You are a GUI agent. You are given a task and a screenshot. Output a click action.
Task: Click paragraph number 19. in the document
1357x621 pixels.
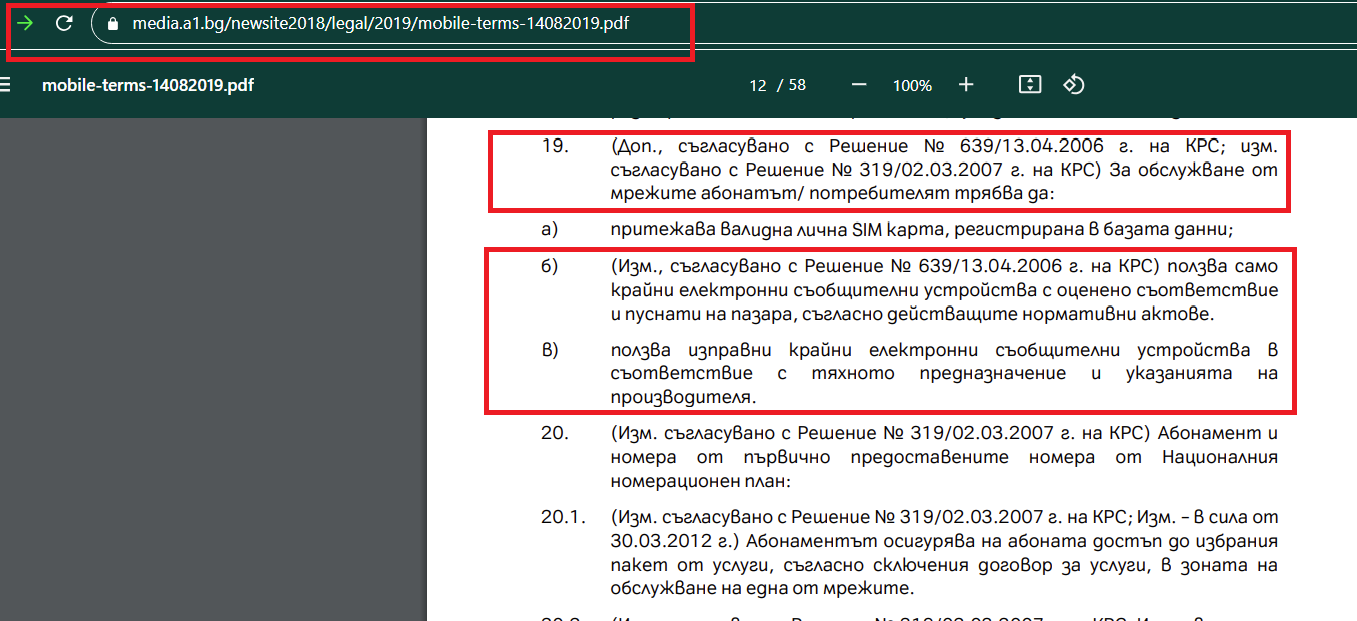[555, 146]
